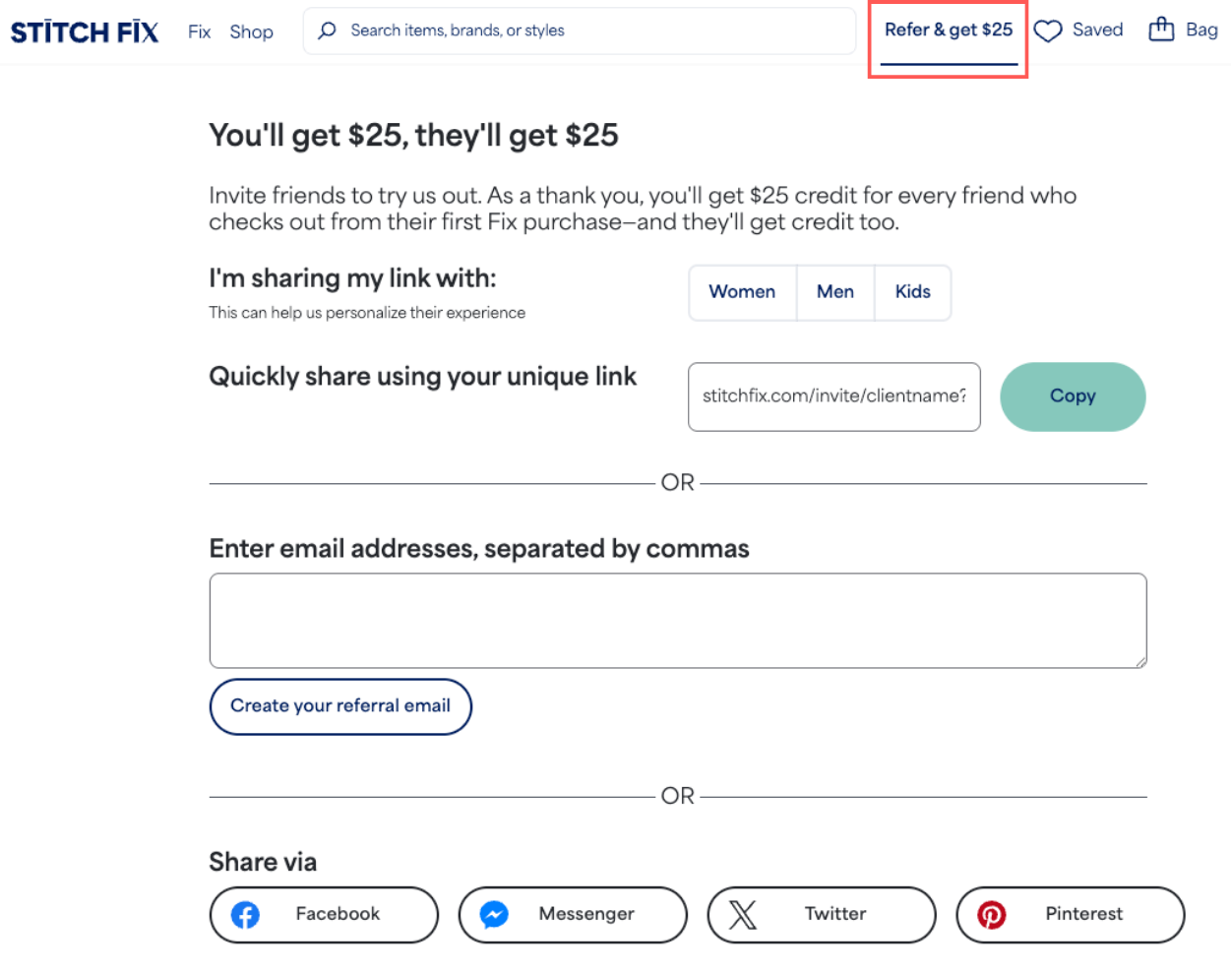Open the Bag text link
Screen dimensions: 1232x971
(1201, 30)
